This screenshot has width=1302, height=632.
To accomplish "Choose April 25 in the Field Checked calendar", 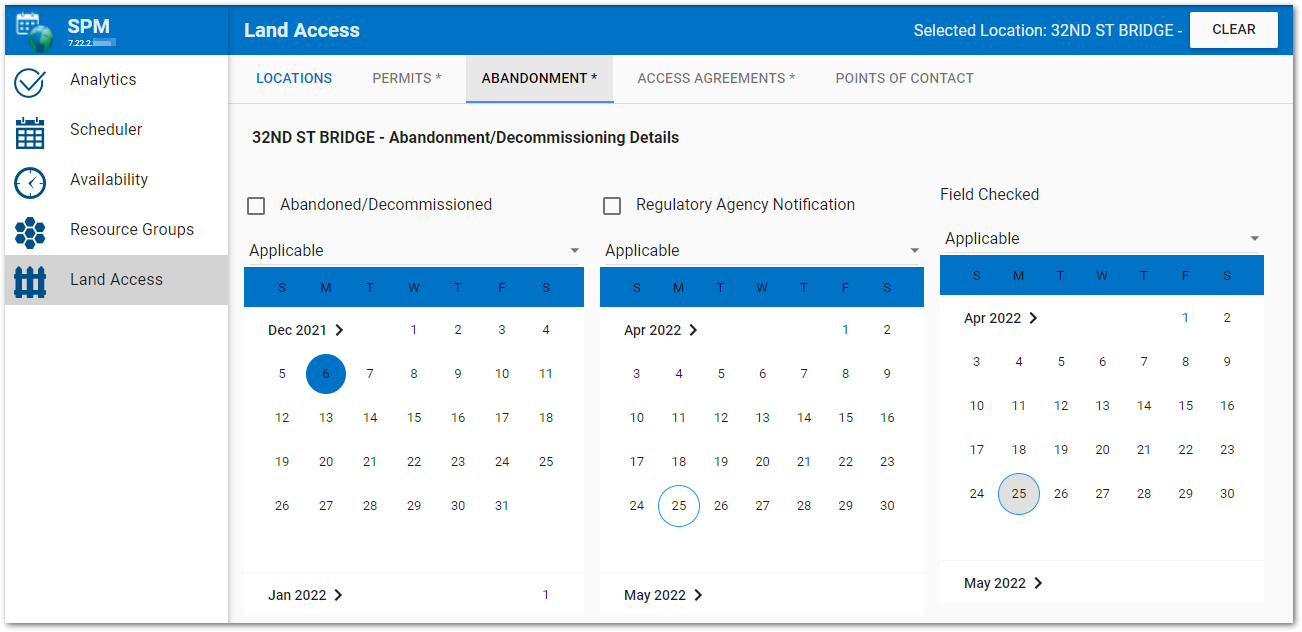I will [x=1019, y=494].
